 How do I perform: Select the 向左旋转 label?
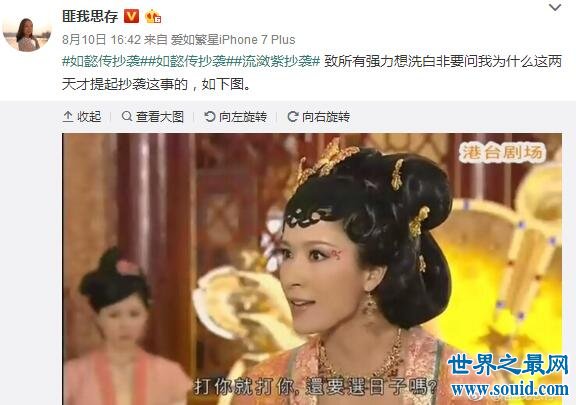click(243, 117)
